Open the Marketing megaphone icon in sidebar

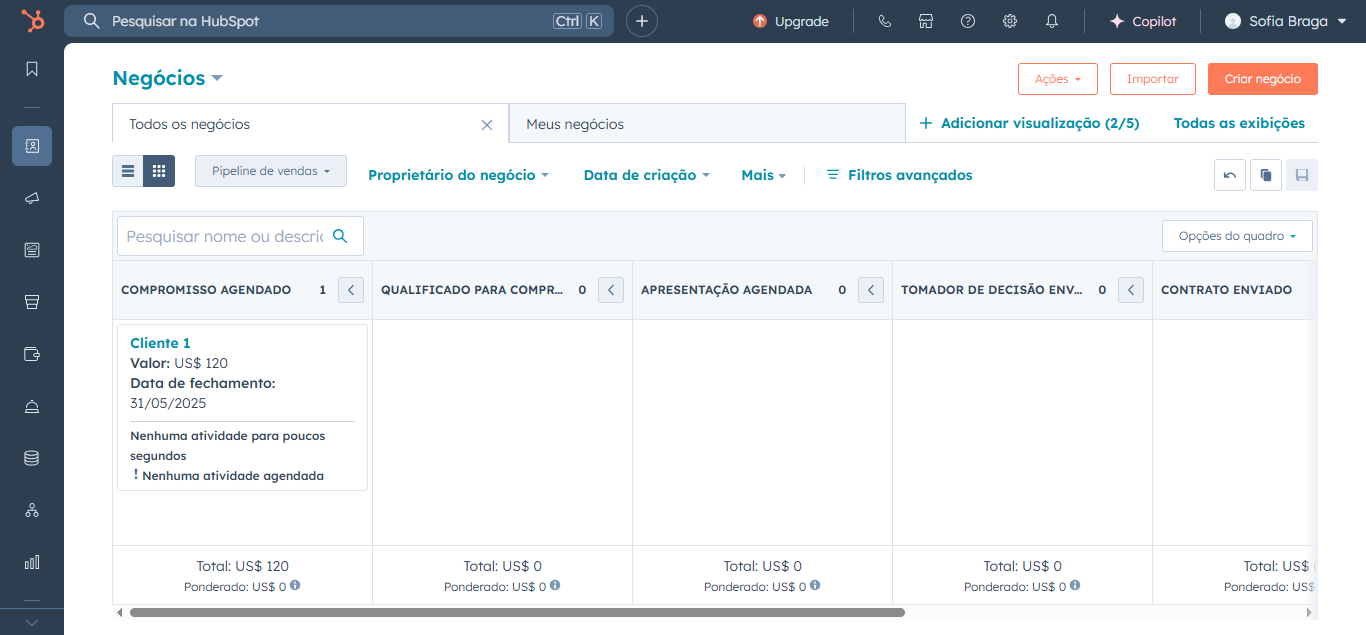[x=31, y=197]
